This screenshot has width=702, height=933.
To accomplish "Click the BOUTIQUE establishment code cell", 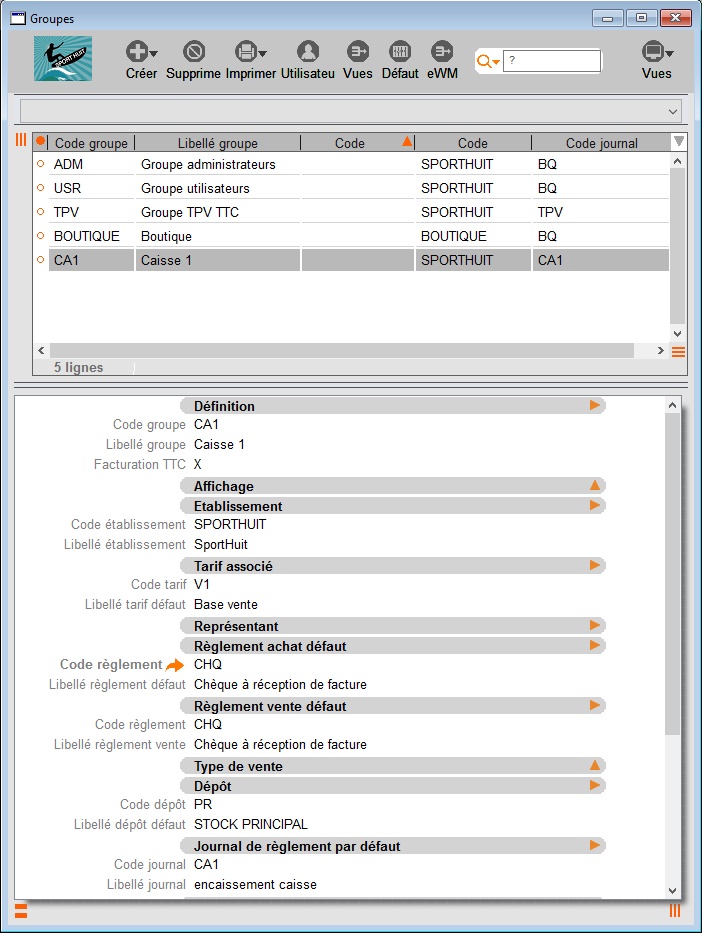I will [473, 236].
